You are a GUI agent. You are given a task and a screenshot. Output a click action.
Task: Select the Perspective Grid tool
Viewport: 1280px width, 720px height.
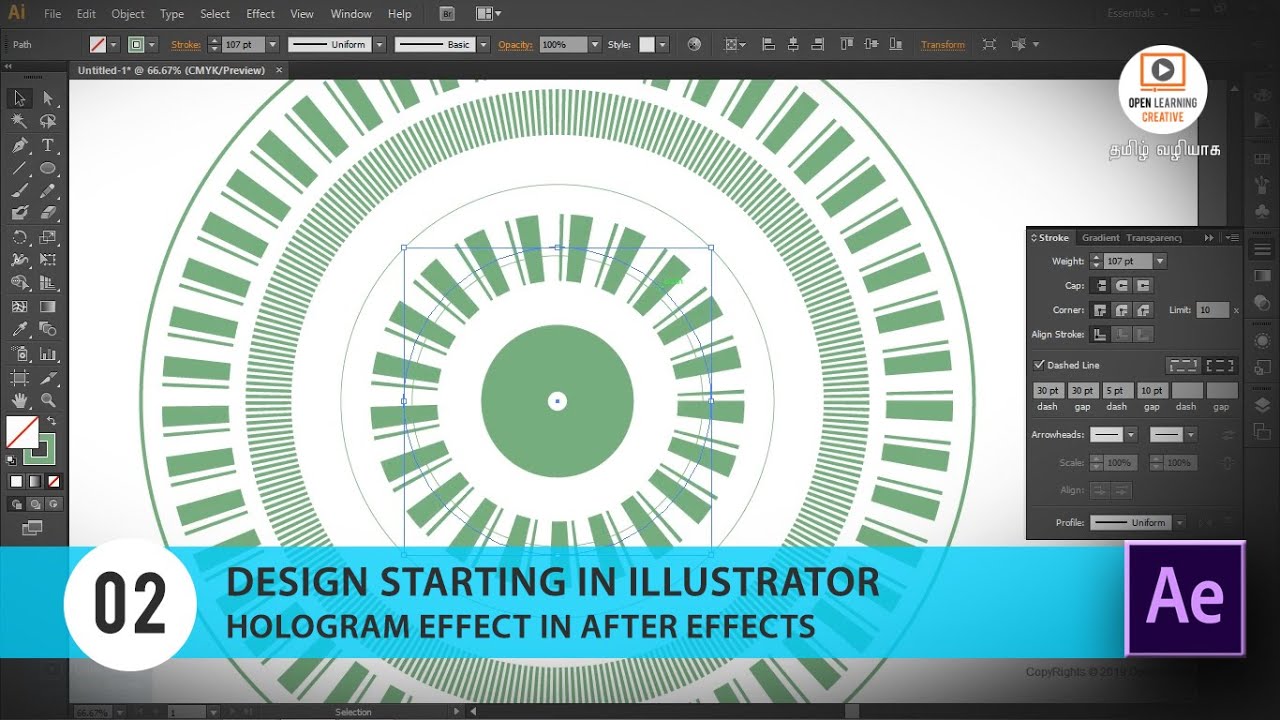pyautogui.click(x=47, y=284)
